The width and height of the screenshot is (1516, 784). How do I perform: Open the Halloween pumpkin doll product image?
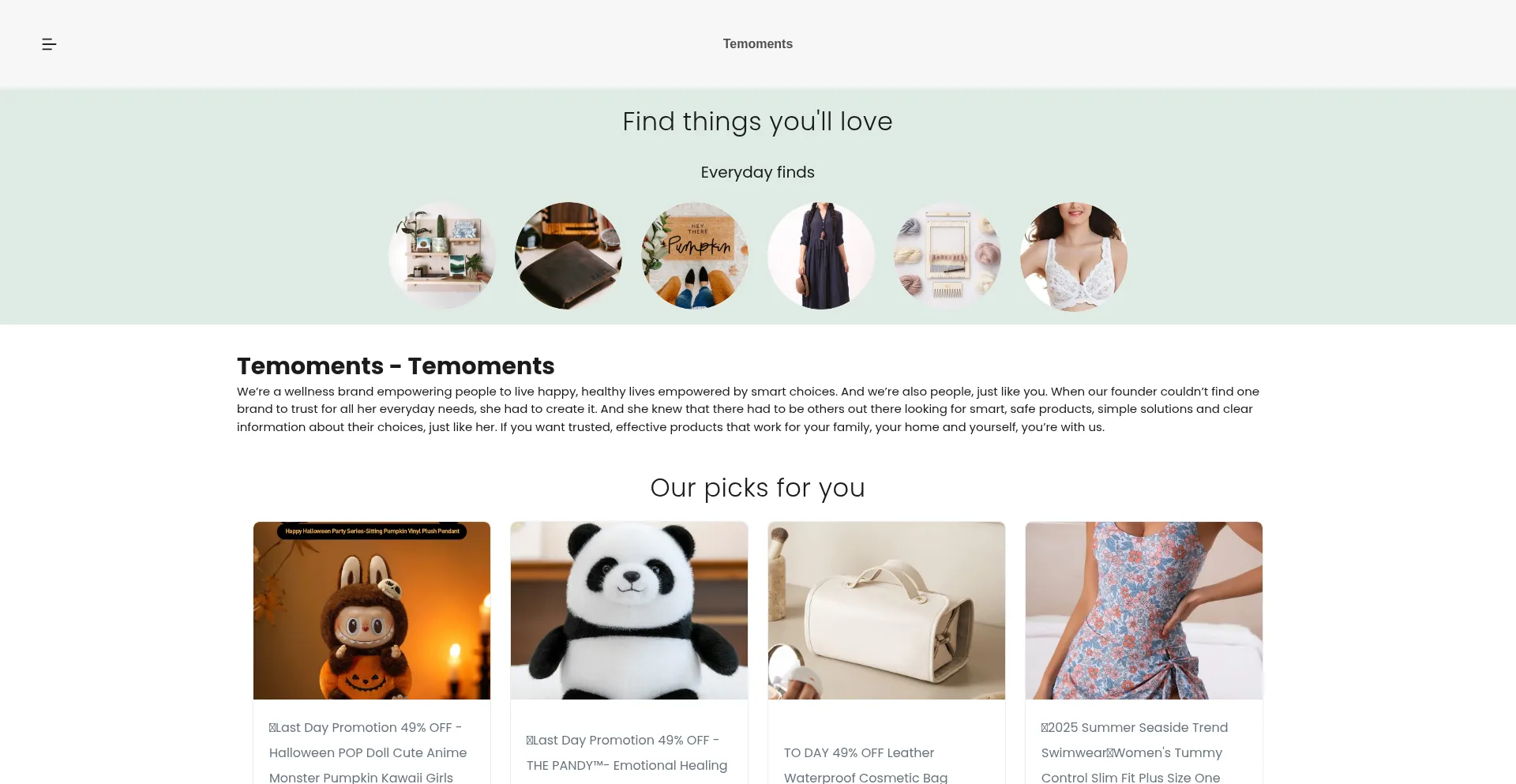(x=372, y=610)
